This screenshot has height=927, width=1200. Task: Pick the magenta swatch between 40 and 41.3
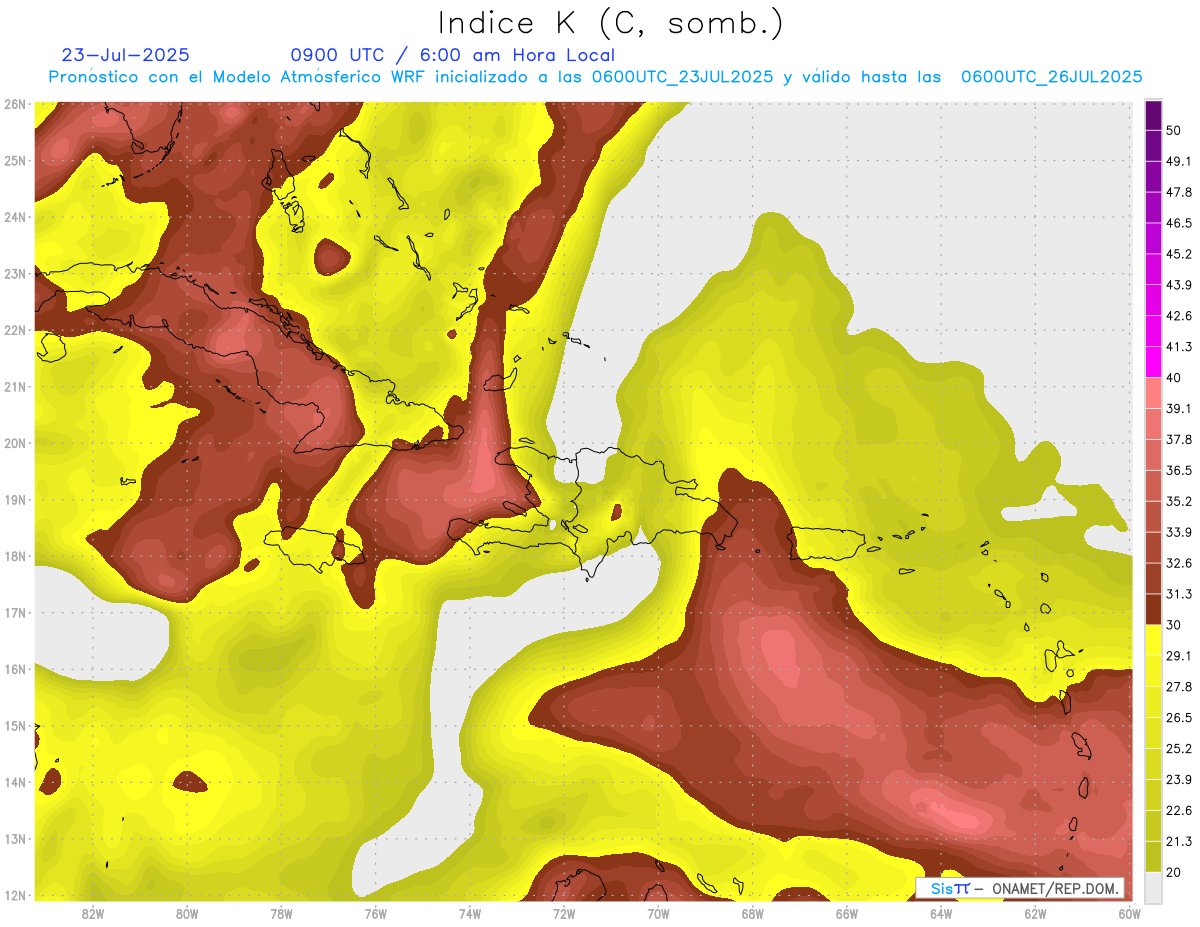point(1153,362)
